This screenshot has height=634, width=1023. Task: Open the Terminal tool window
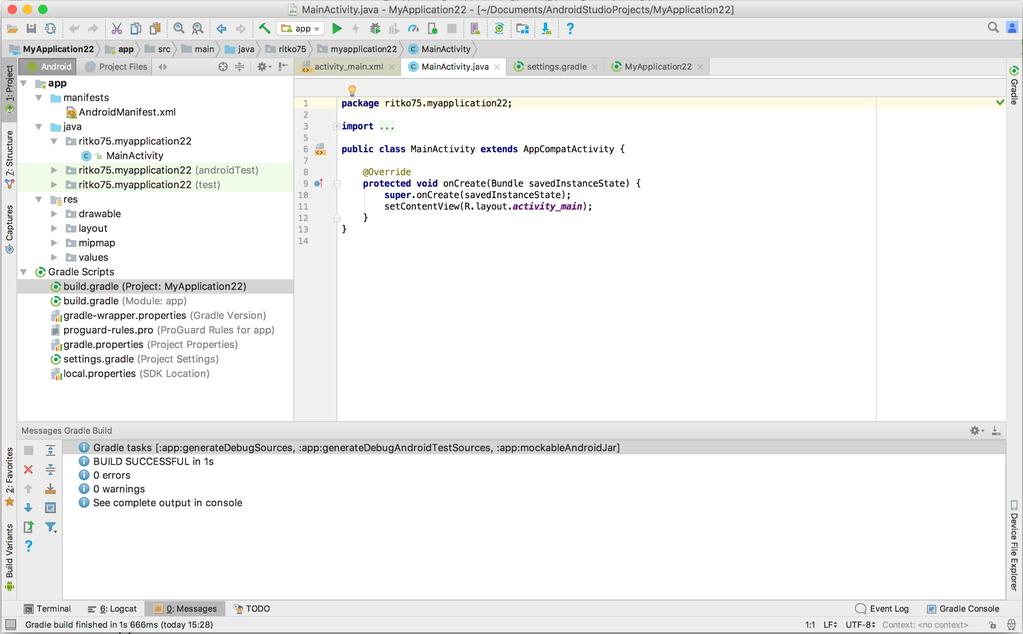tap(47, 609)
